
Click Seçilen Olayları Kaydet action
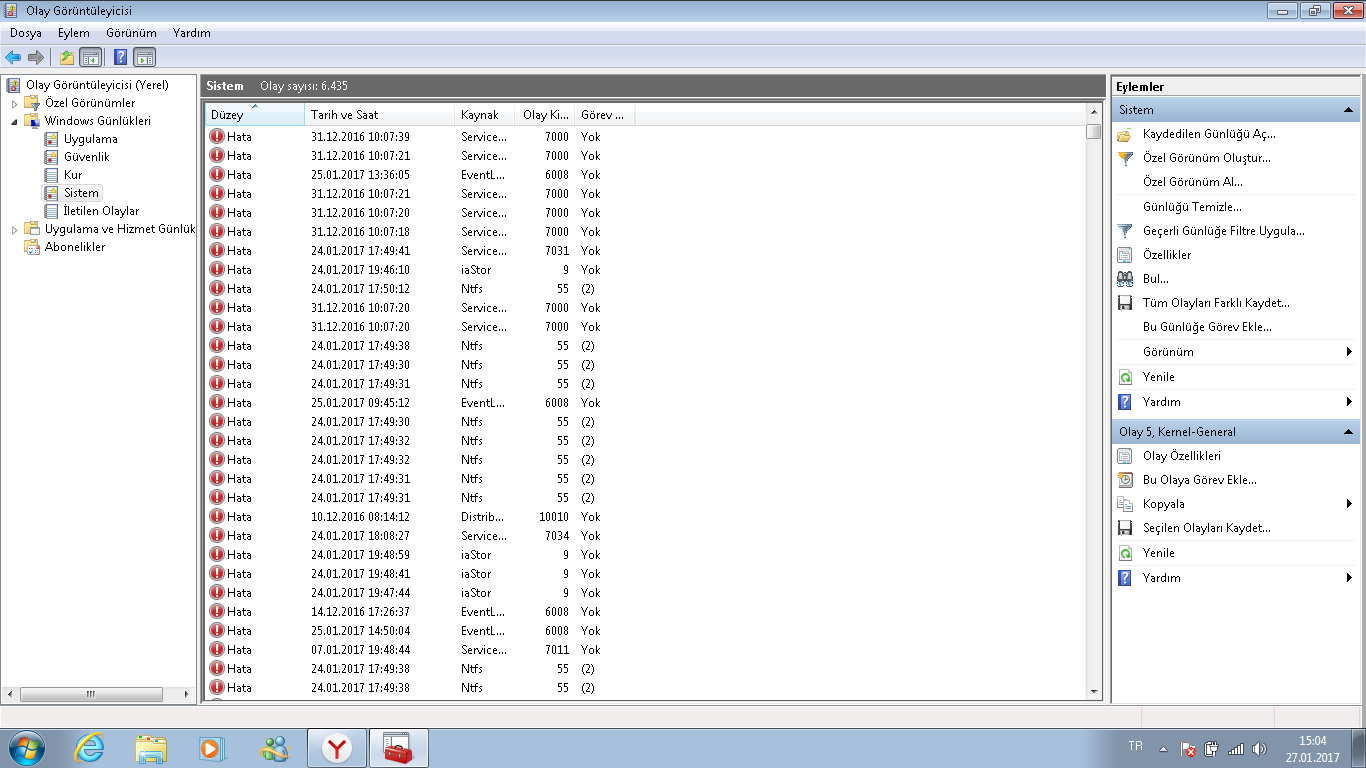1206,528
